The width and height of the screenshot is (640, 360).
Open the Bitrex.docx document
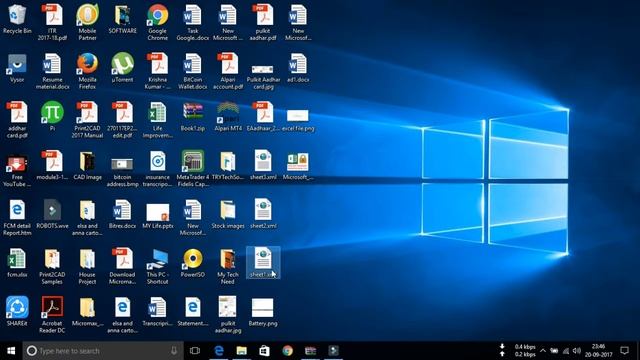(122, 214)
